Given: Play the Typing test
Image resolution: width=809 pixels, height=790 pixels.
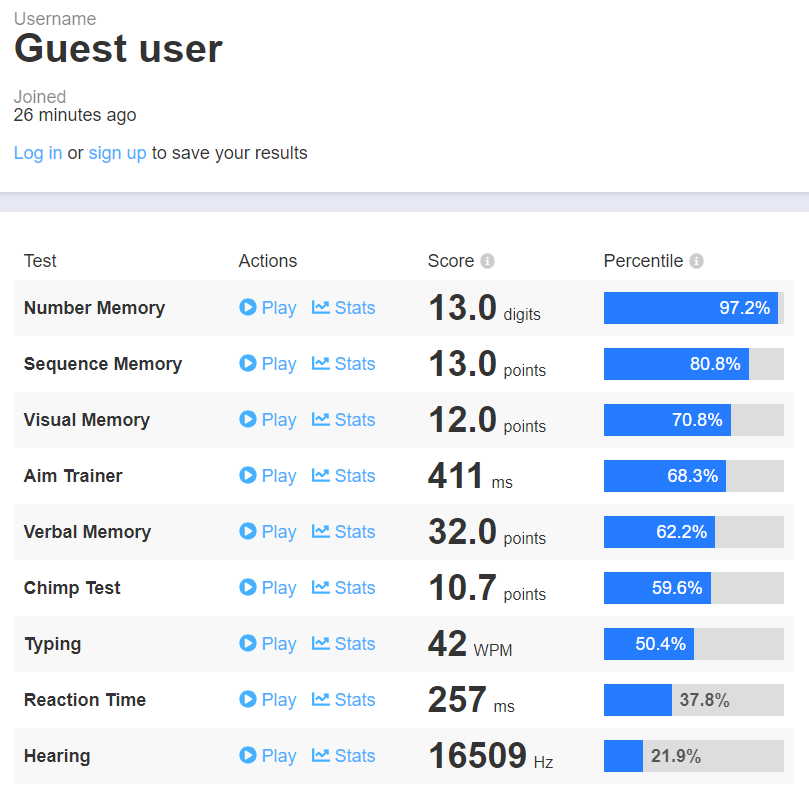Looking at the screenshot, I should pyautogui.click(x=268, y=644).
